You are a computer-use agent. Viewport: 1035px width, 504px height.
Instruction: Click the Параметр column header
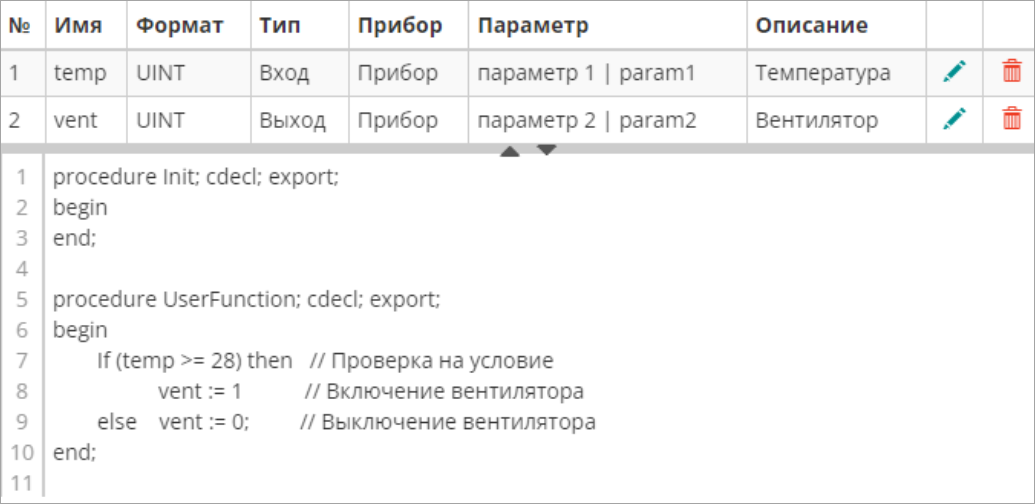pos(533,25)
